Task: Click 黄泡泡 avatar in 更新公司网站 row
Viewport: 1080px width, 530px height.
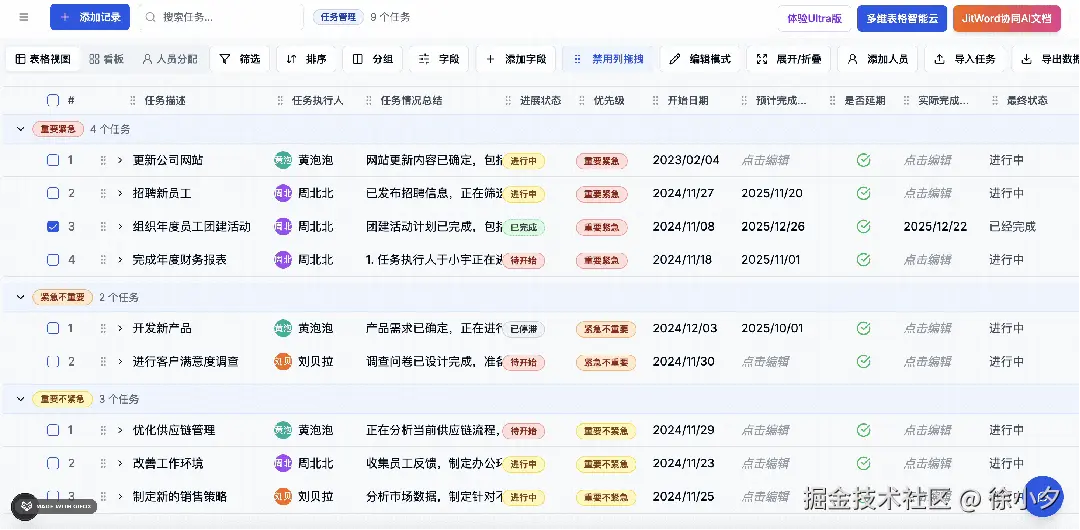Action: pos(283,160)
